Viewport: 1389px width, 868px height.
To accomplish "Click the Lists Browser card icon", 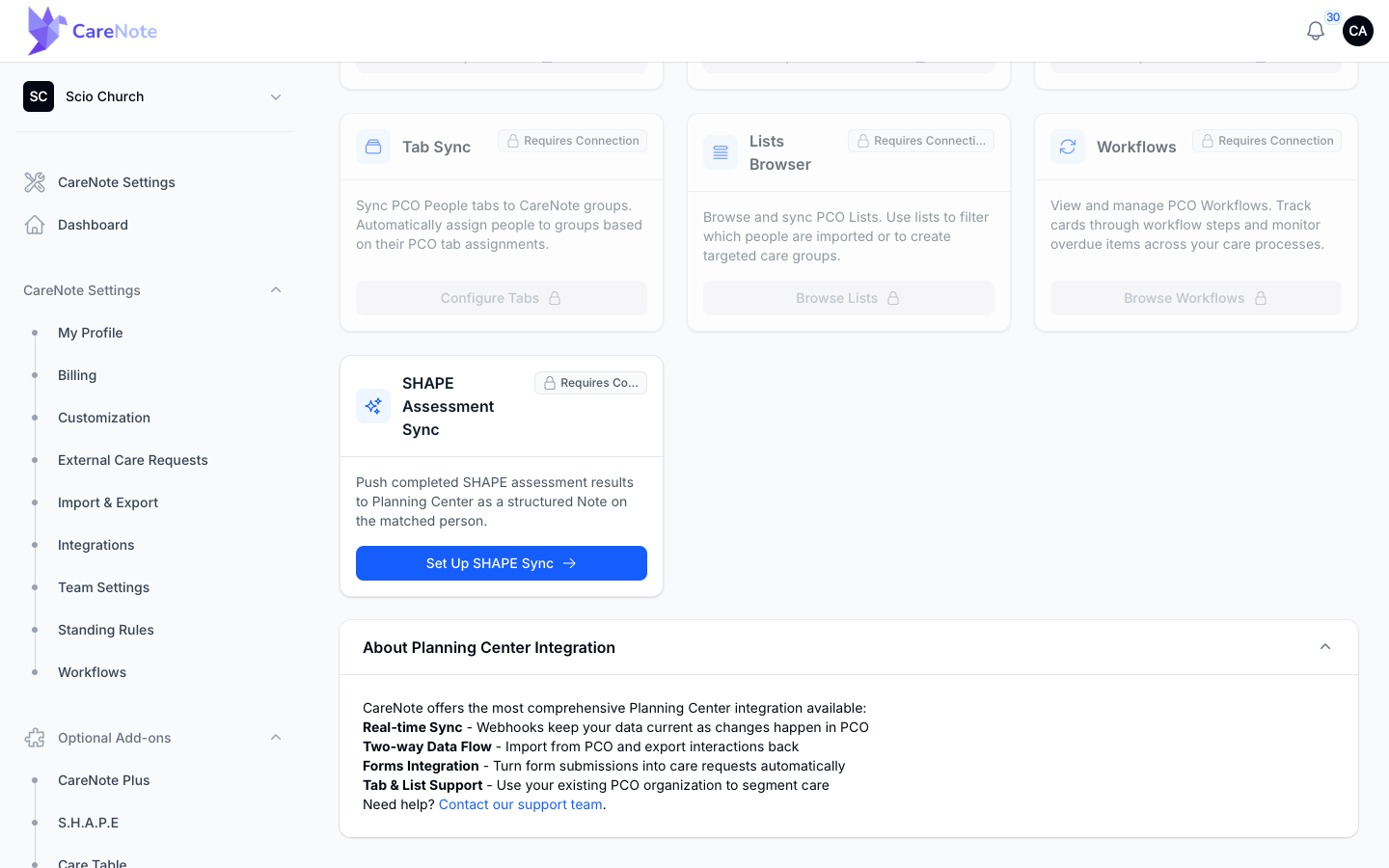I will [721, 152].
